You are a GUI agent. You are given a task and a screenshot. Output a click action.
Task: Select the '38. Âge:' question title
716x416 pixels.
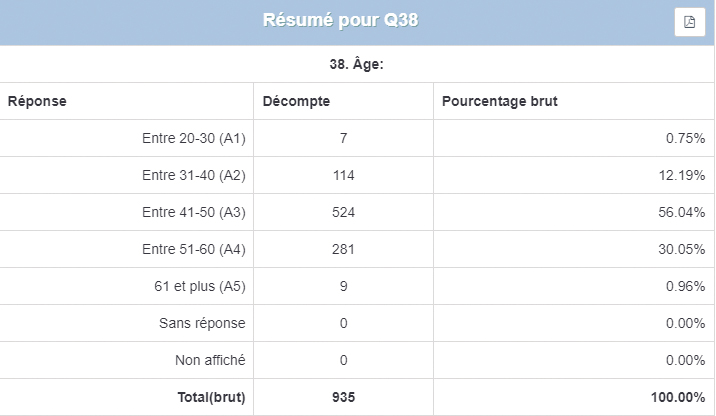(x=357, y=64)
